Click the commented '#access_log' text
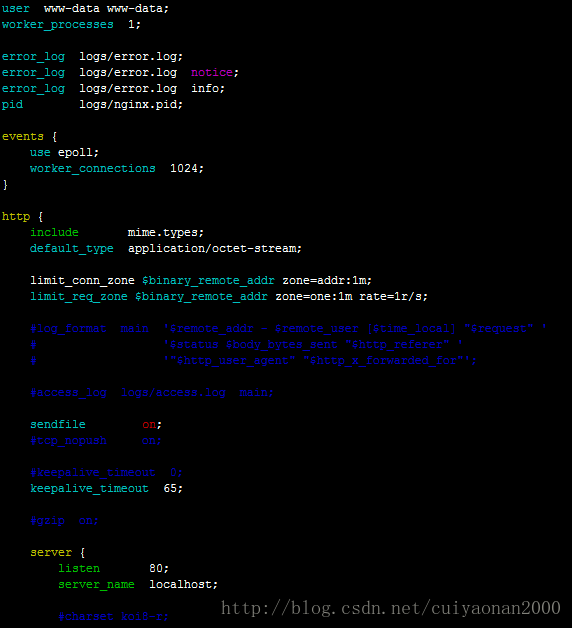 tap(68, 393)
